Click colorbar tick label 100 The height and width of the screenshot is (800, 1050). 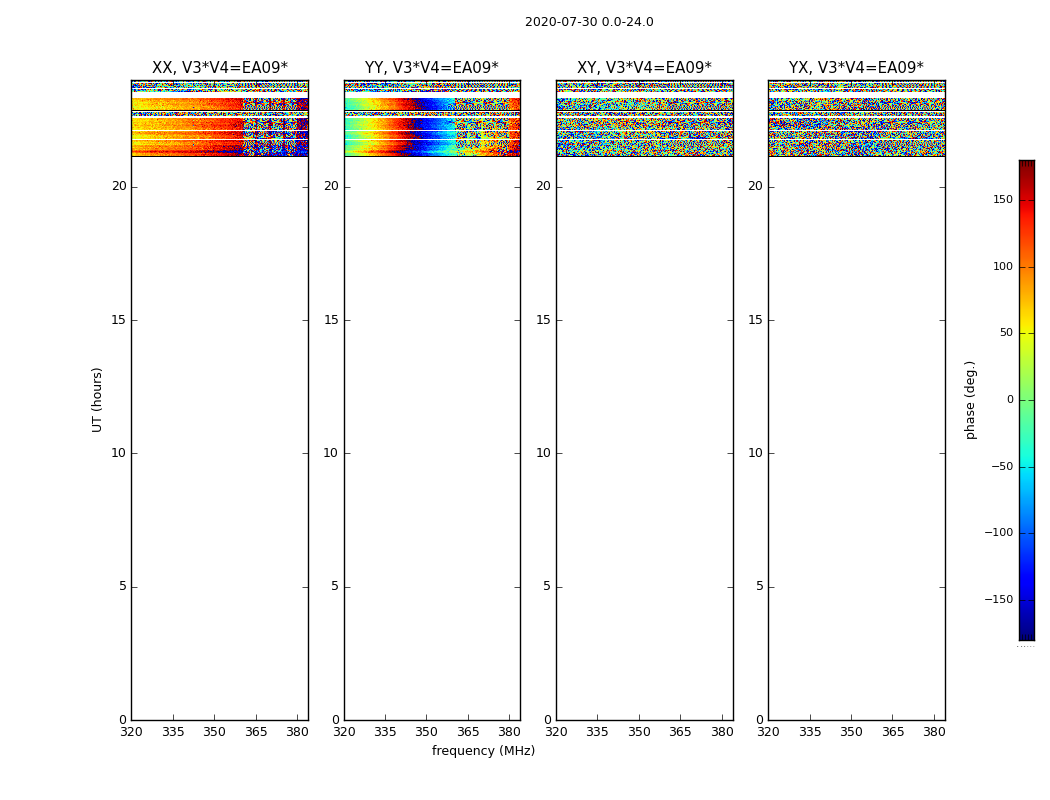[1003, 266]
